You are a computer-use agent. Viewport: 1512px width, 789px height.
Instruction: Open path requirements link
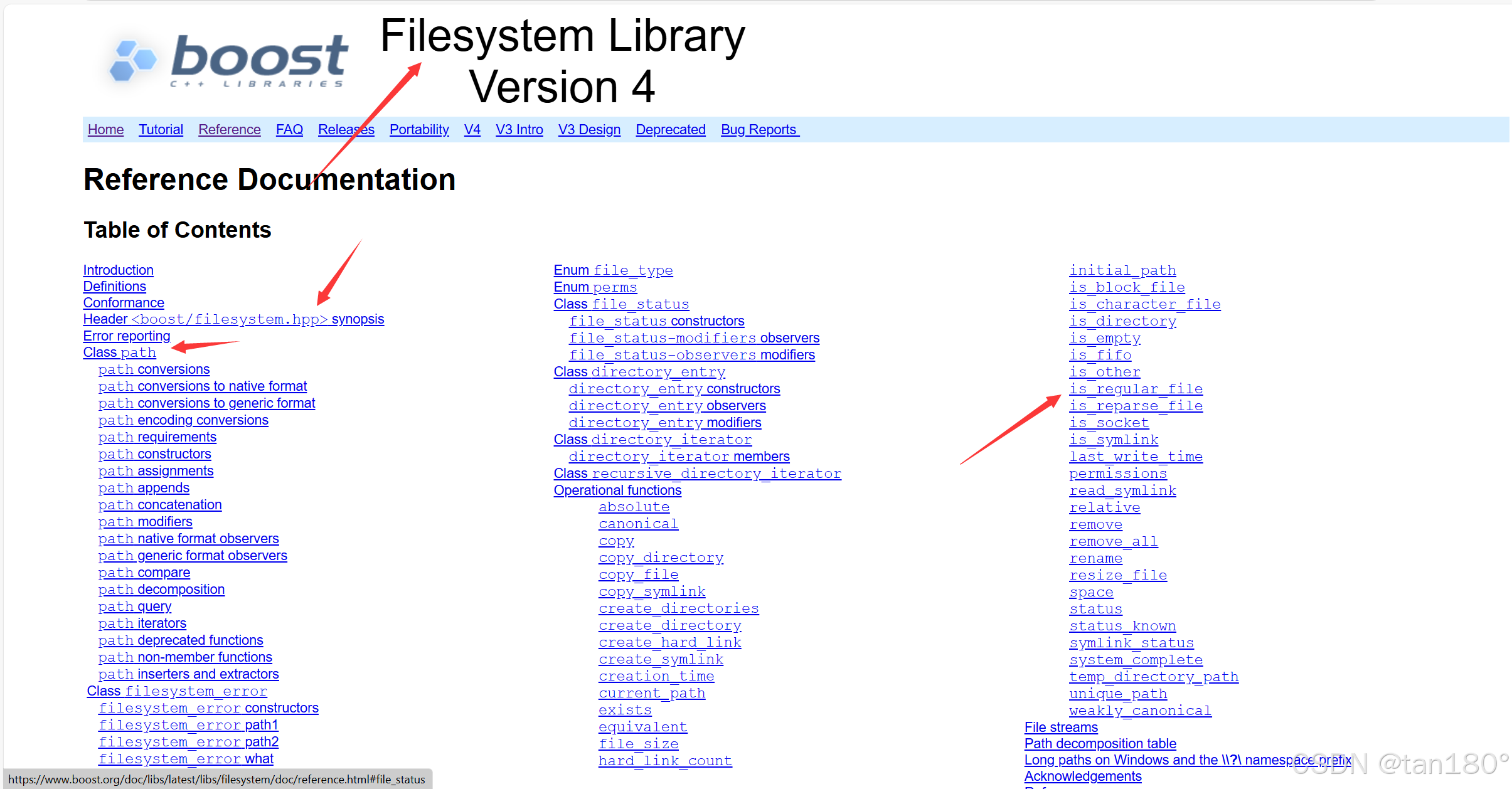[157, 437]
